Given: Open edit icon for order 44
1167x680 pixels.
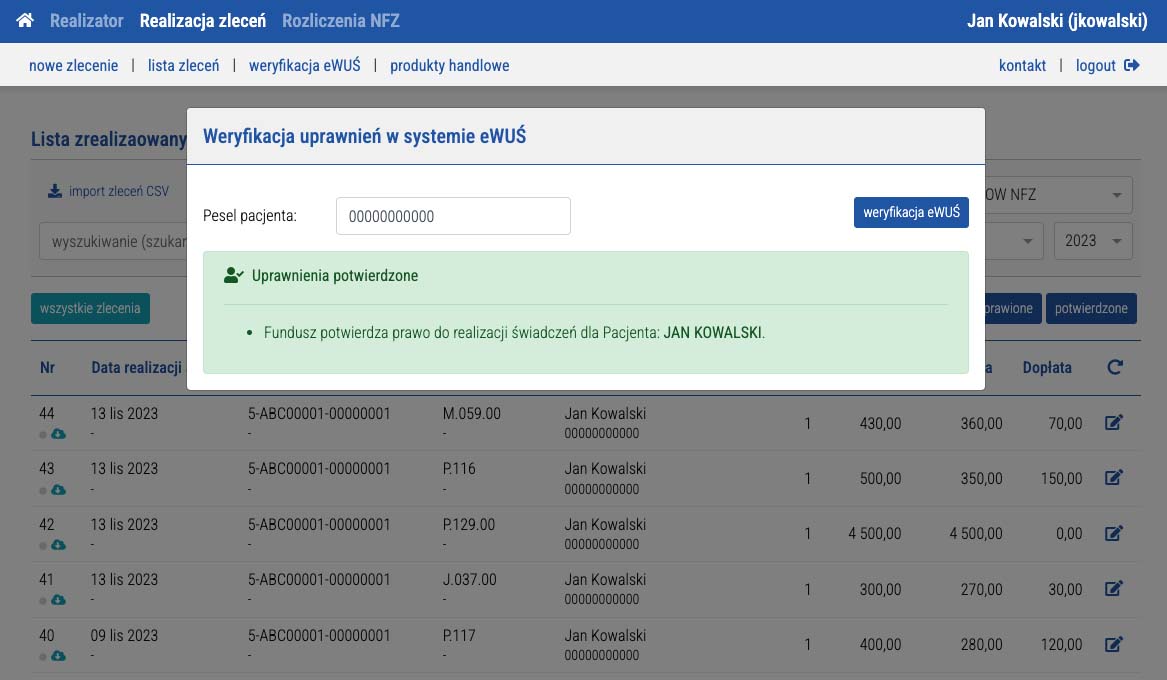Looking at the screenshot, I should tap(1113, 423).
